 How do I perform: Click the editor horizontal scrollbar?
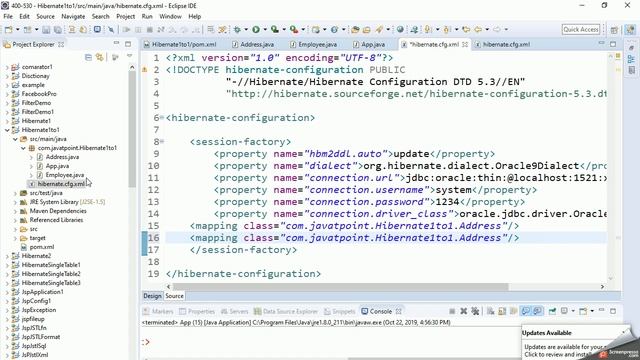click(340, 287)
